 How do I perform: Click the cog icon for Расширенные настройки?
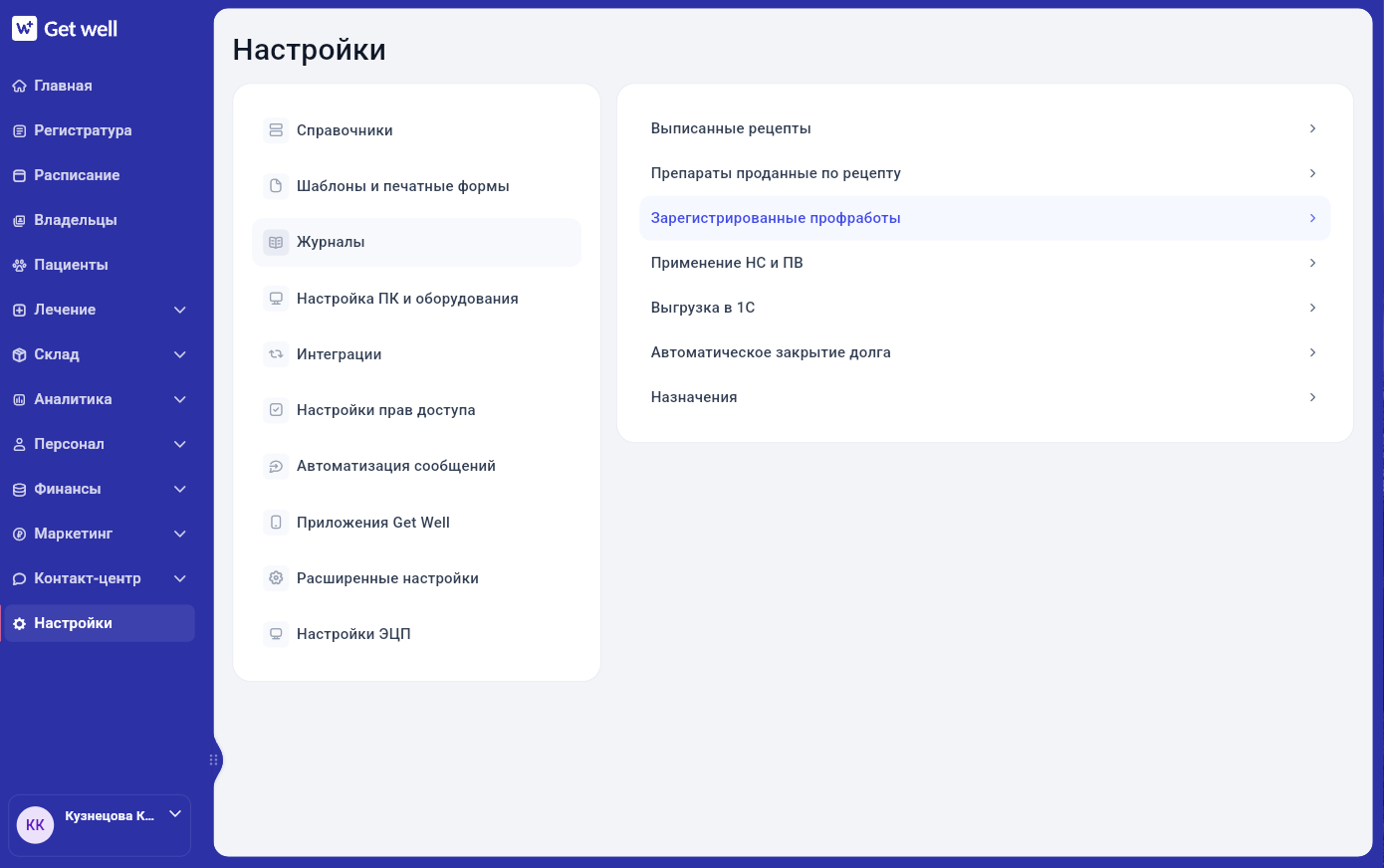pyautogui.click(x=276, y=578)
